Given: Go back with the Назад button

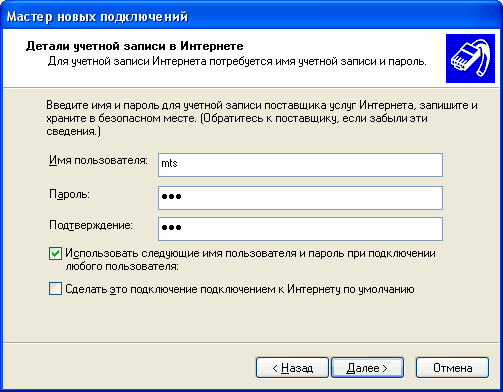Looking at the screenshot, I should [292, 368].
